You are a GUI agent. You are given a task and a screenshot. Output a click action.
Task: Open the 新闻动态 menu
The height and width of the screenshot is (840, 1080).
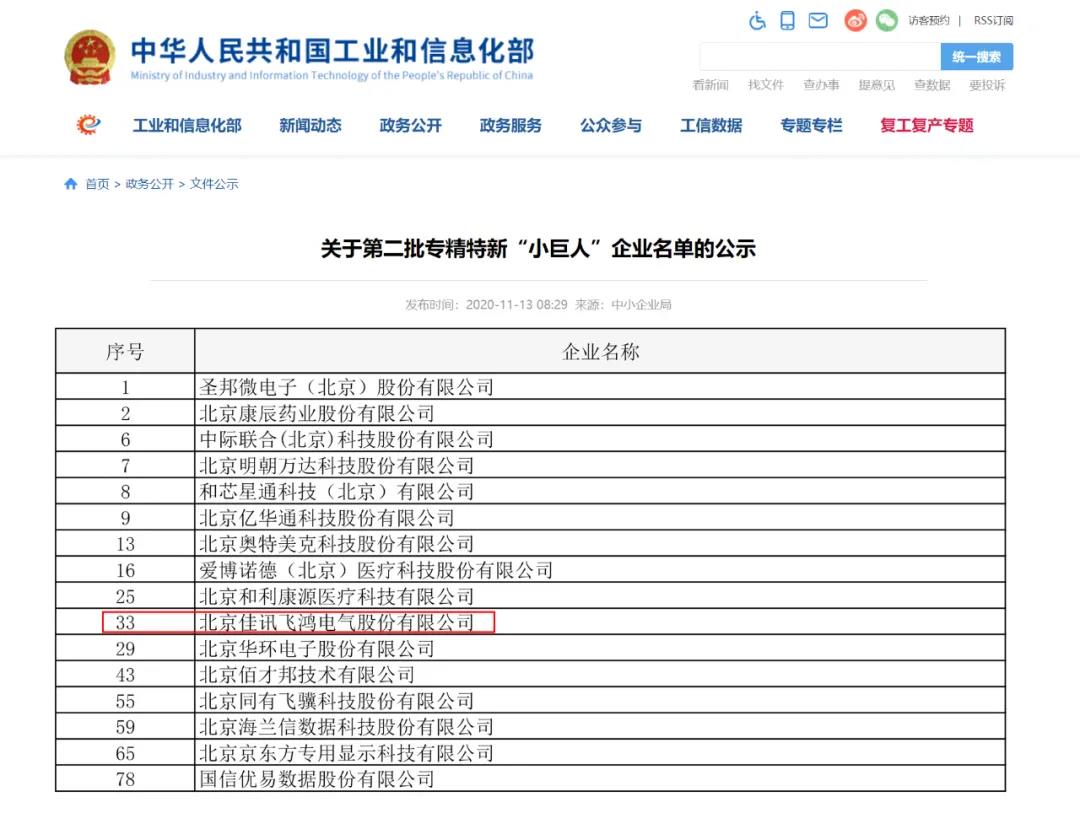click(310, 126)
